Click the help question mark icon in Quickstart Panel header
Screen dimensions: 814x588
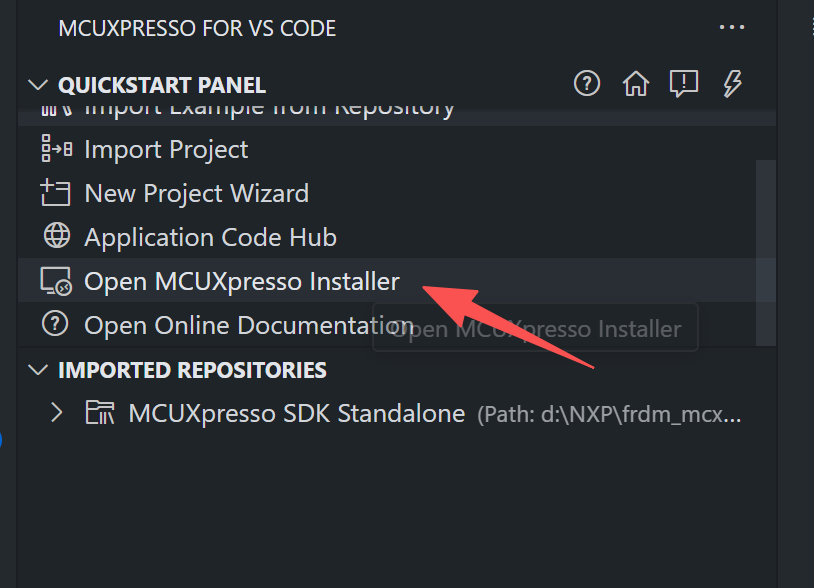coord(587,84)
